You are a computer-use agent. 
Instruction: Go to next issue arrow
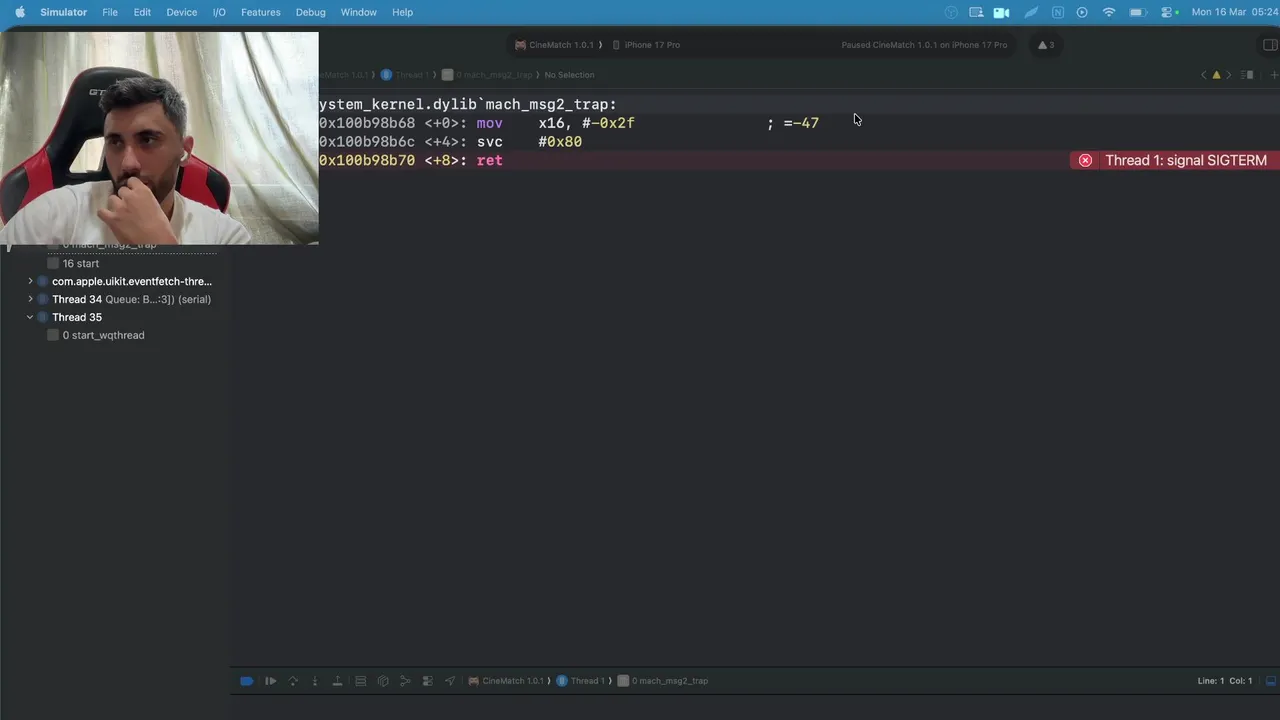(1228, 75)
